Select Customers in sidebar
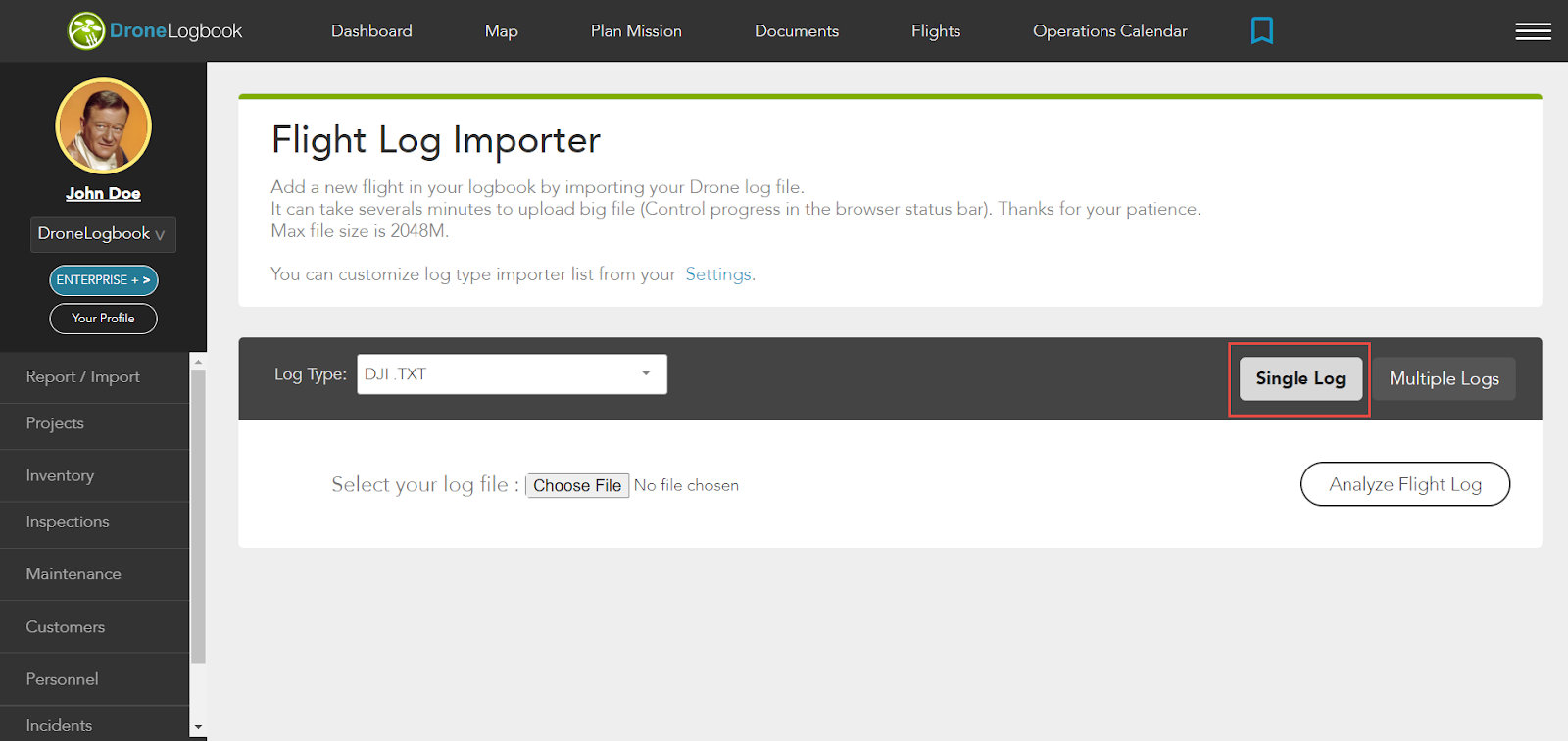Image resolution: width=1568 pixels, height=741 pixels. [x=94, y=627]
